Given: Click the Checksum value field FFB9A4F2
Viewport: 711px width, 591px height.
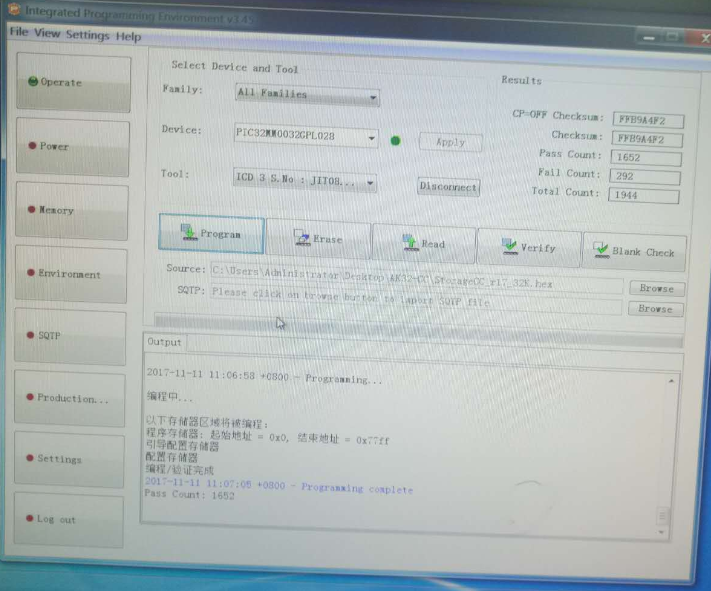Looking at the screenshot, I should coord(647,139).
